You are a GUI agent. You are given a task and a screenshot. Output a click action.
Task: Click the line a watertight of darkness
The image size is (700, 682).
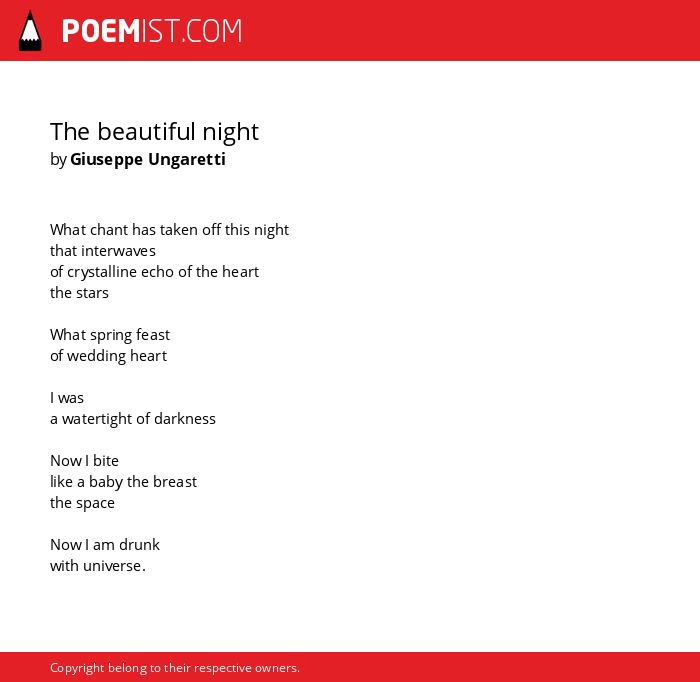pos(133,419)
